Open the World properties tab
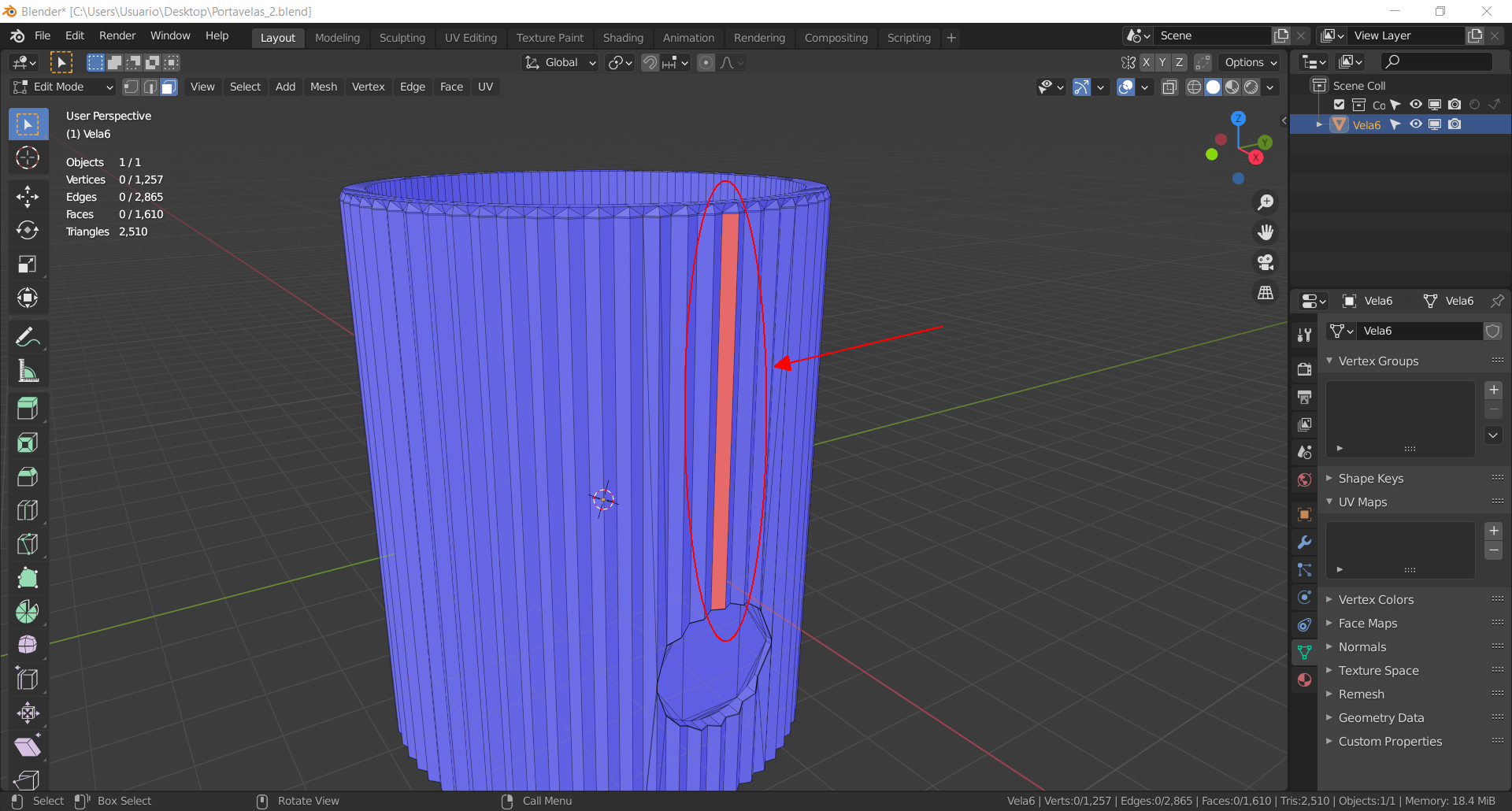Image resolution: width=1512 pixels, height=811 pixels. click(x=1304, y=480)
